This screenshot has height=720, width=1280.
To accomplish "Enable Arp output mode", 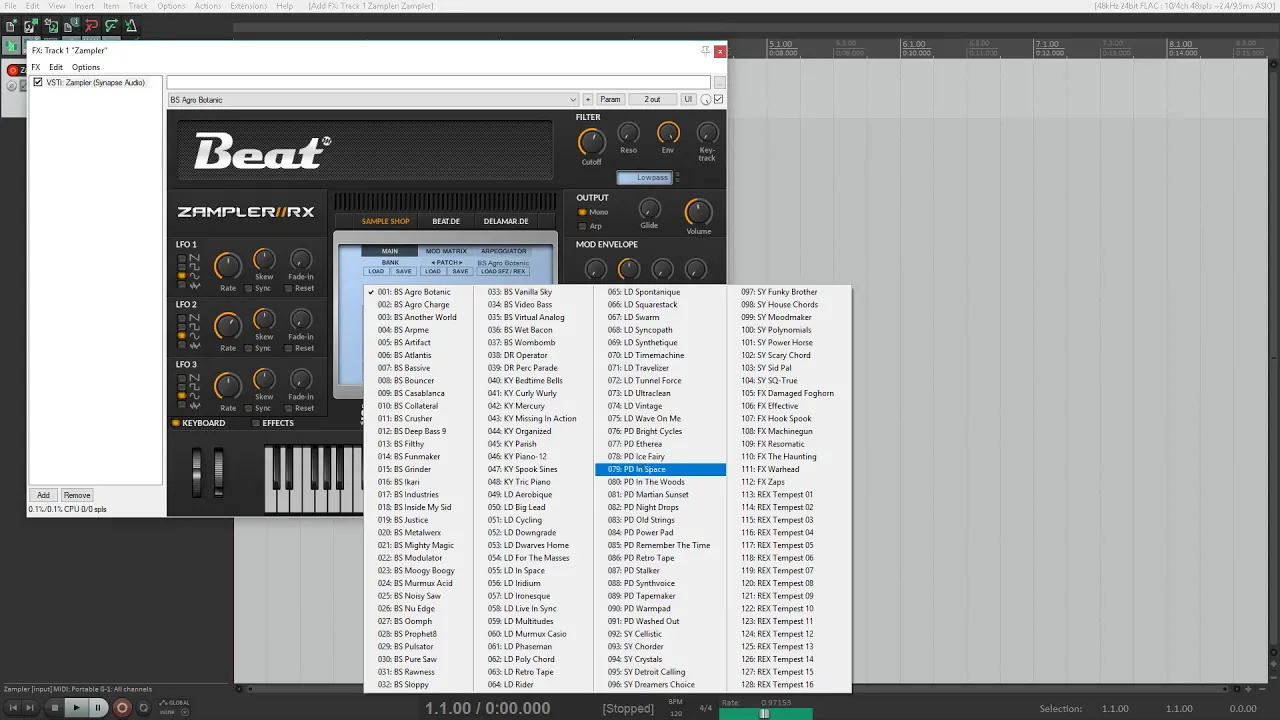I will click(x=582, y=226).
